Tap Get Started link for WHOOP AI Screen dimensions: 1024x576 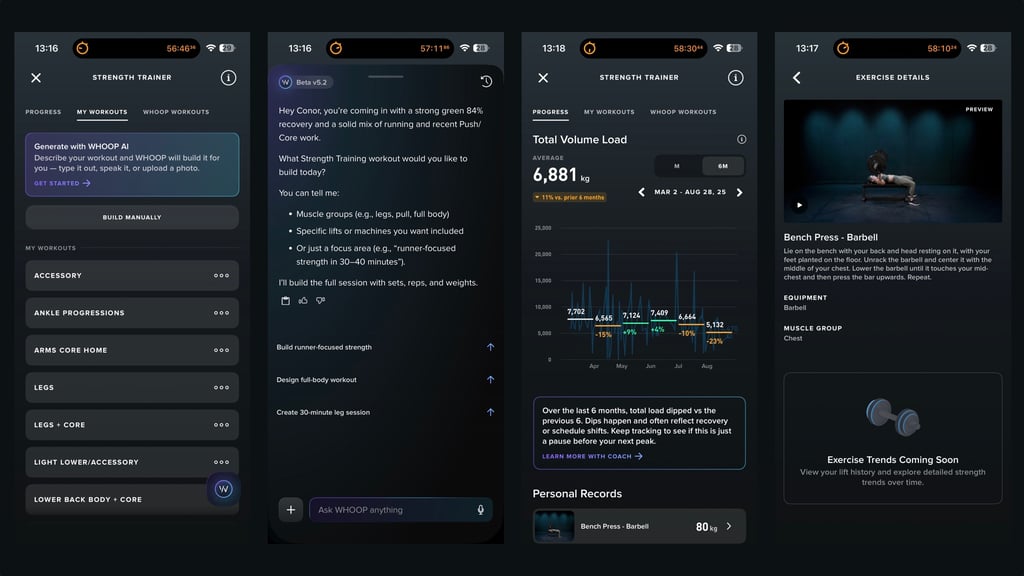click(62, 184)
